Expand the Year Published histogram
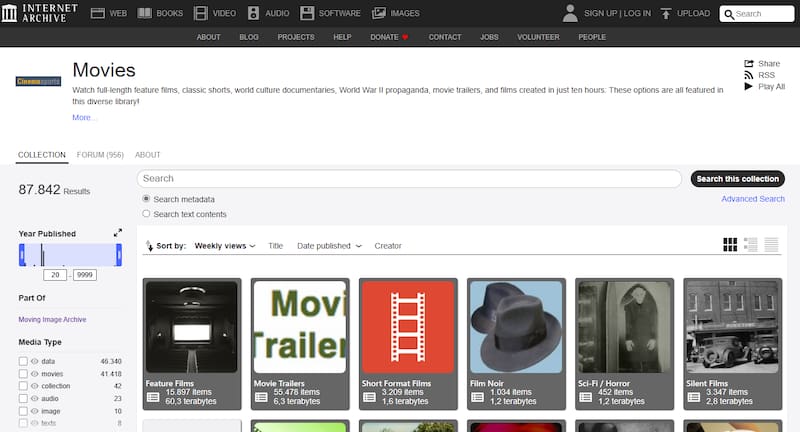 click(x=118, y=233)
